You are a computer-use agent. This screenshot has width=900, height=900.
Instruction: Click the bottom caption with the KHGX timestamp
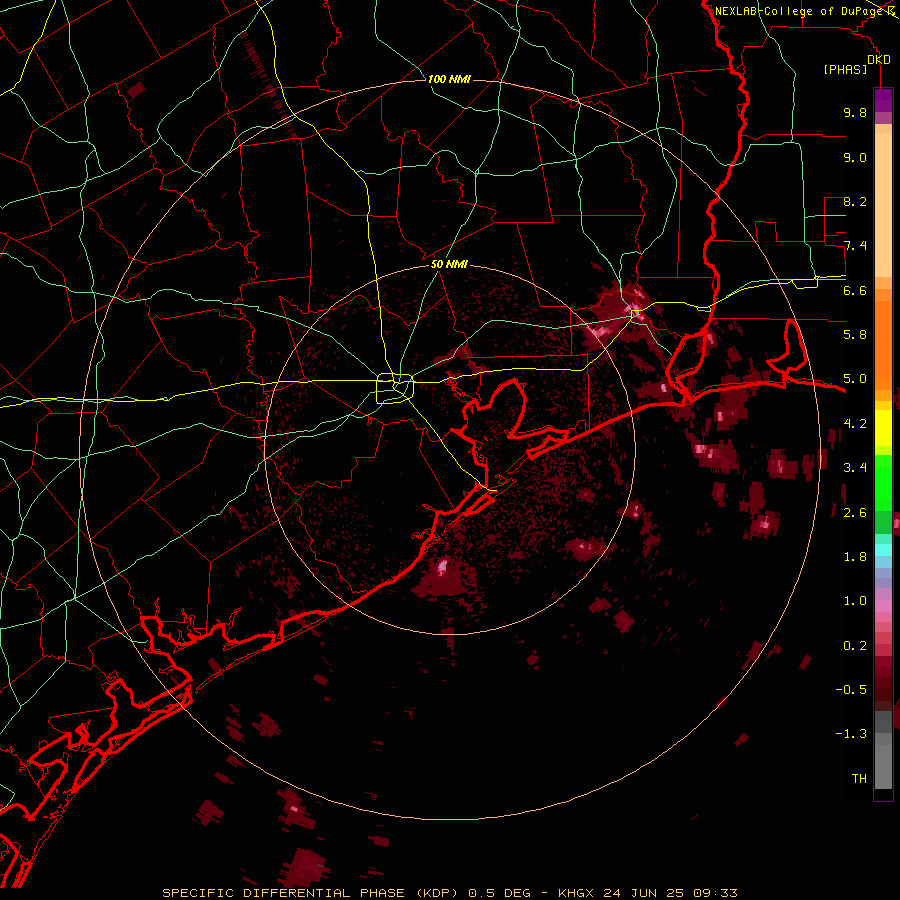[x=450, y=893]
